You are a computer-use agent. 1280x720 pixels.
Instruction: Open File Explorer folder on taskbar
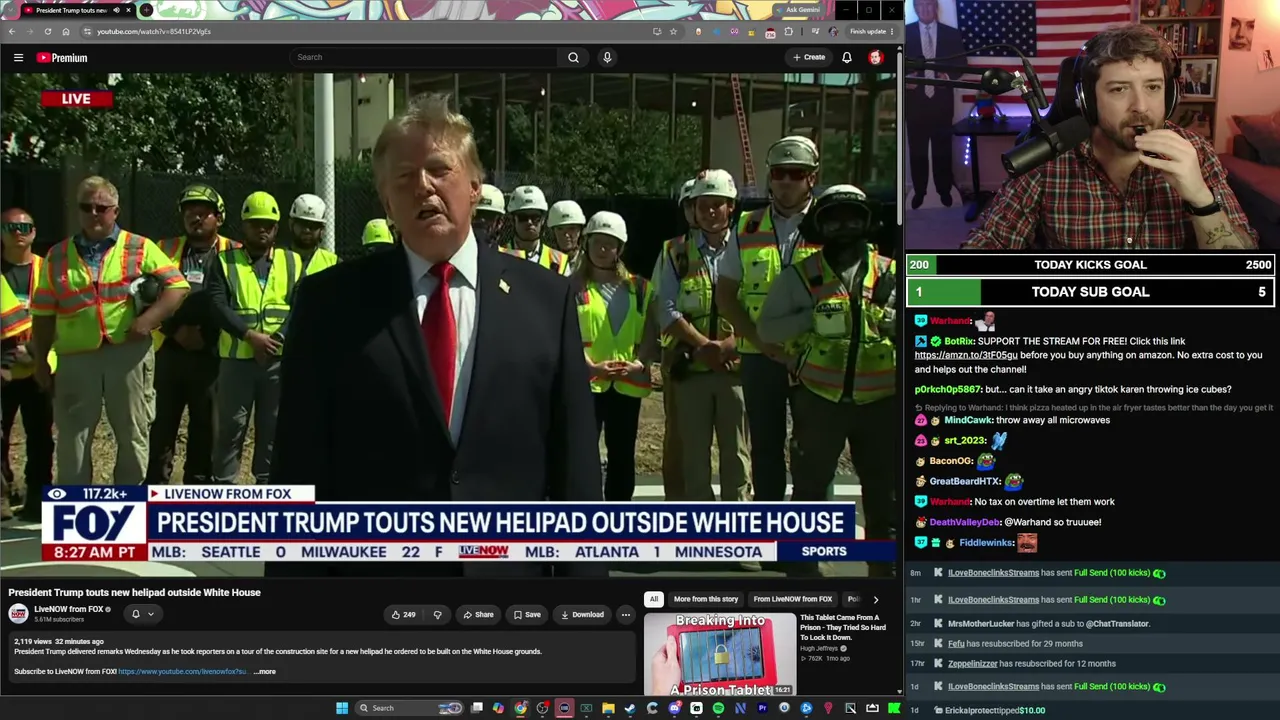tap(608, 708)
